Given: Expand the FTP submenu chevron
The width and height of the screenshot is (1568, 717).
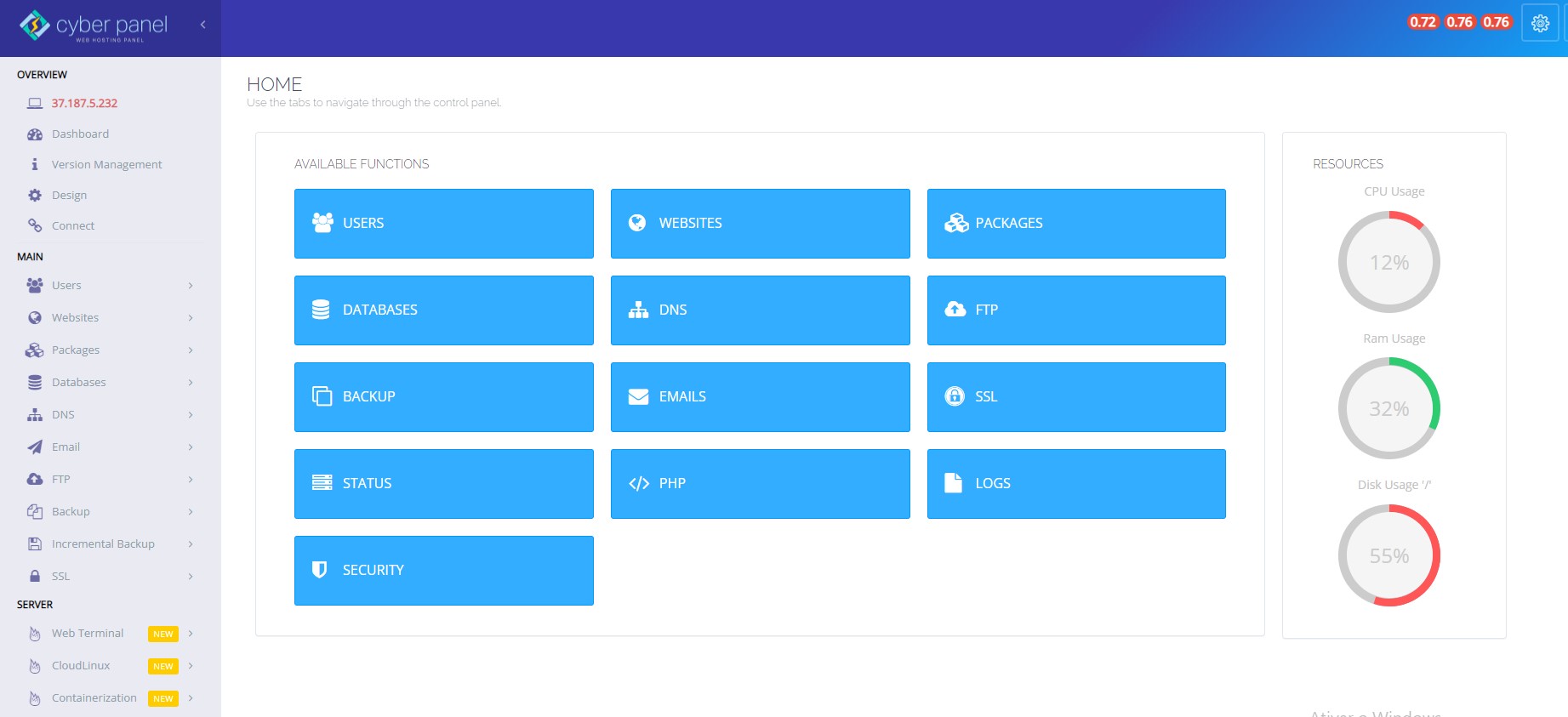Looking at the screenshot, I should (x=191, y=480).
